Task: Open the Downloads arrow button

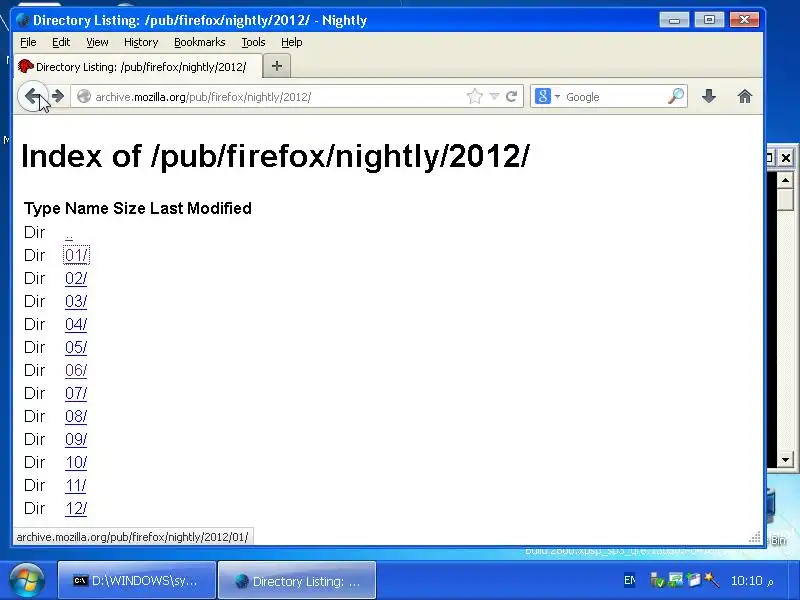Action: tap(709, 96)
